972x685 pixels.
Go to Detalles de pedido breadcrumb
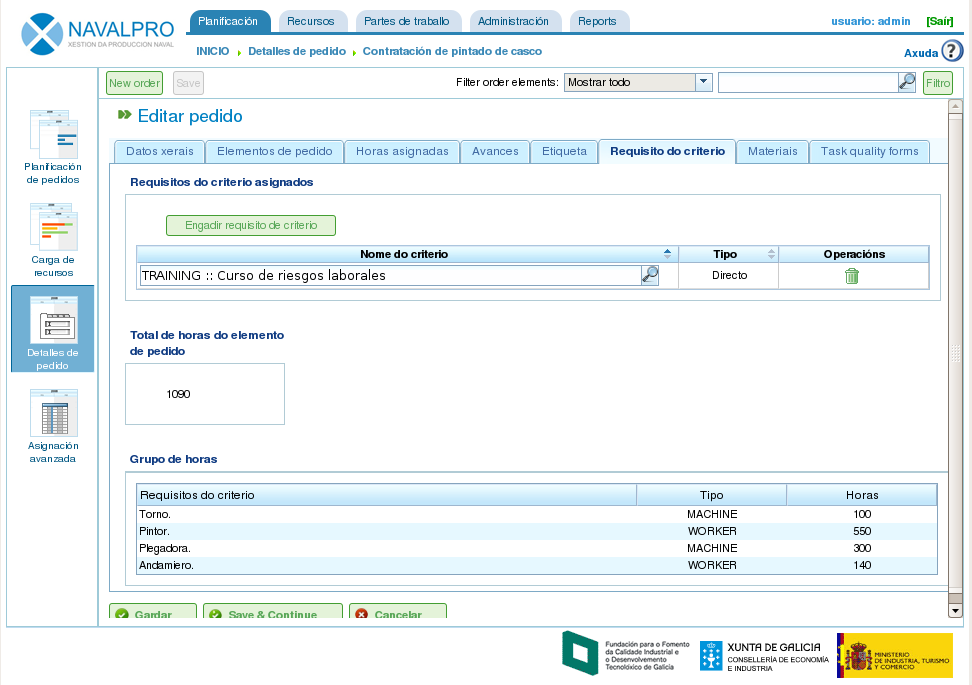(297, 51)
